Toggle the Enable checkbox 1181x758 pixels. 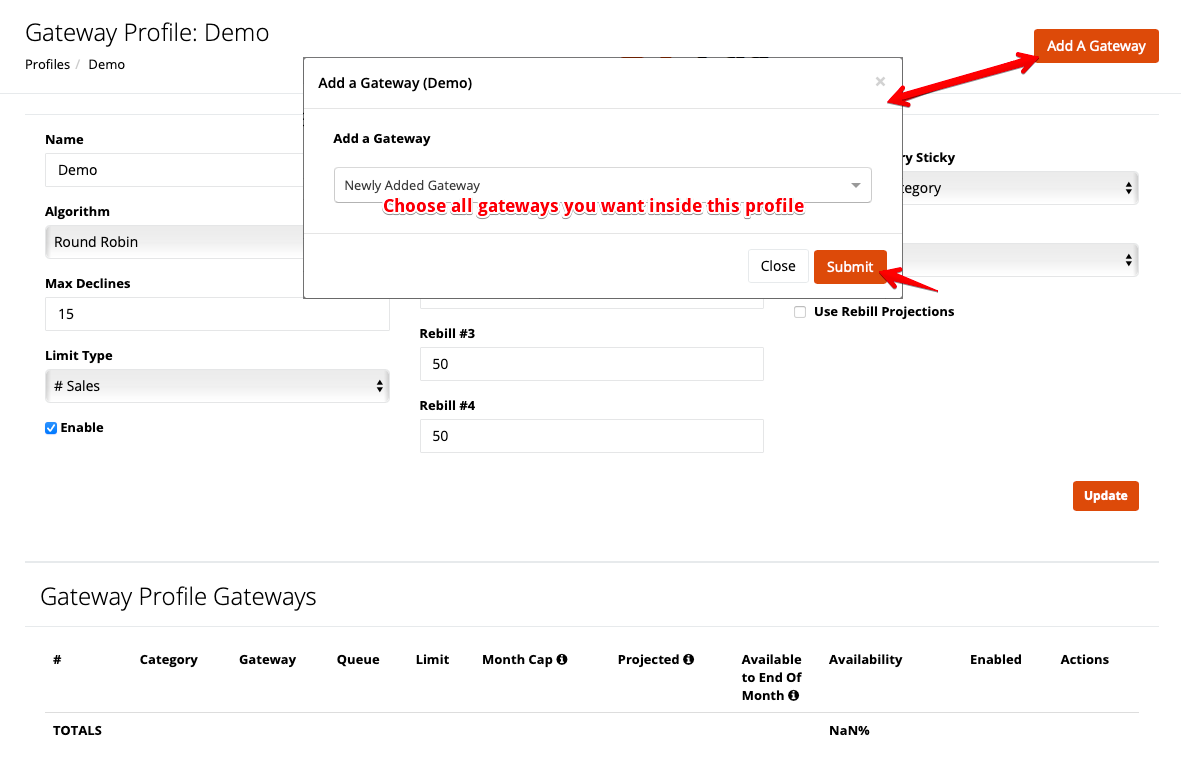point(51,428)
